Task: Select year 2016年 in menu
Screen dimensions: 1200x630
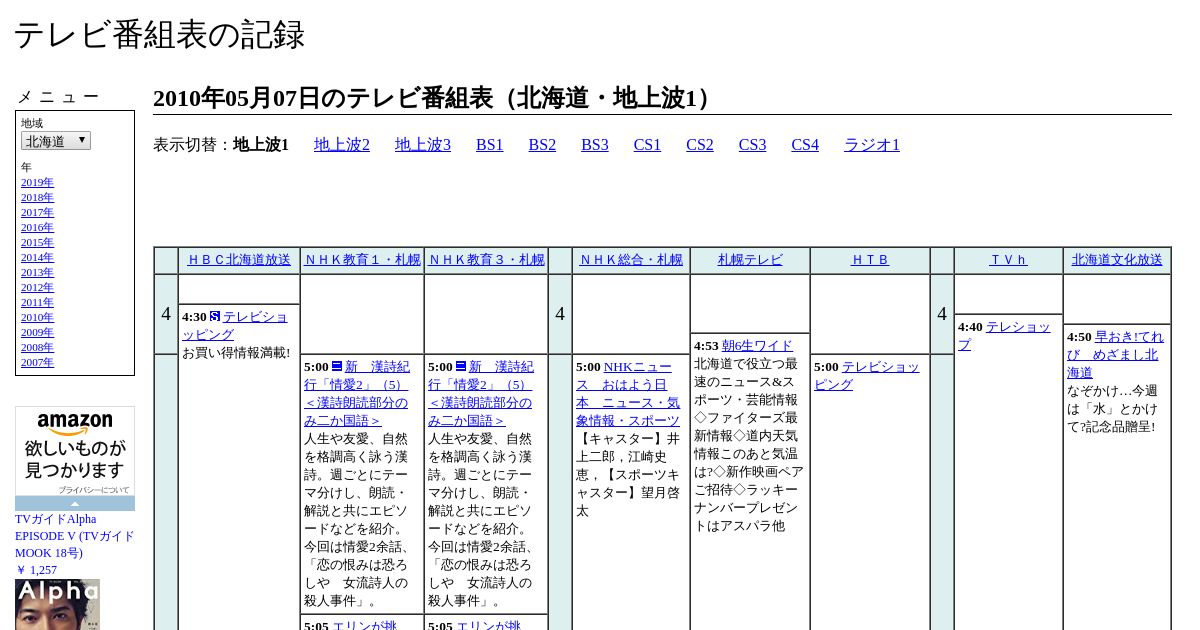Action: point(37,228)
